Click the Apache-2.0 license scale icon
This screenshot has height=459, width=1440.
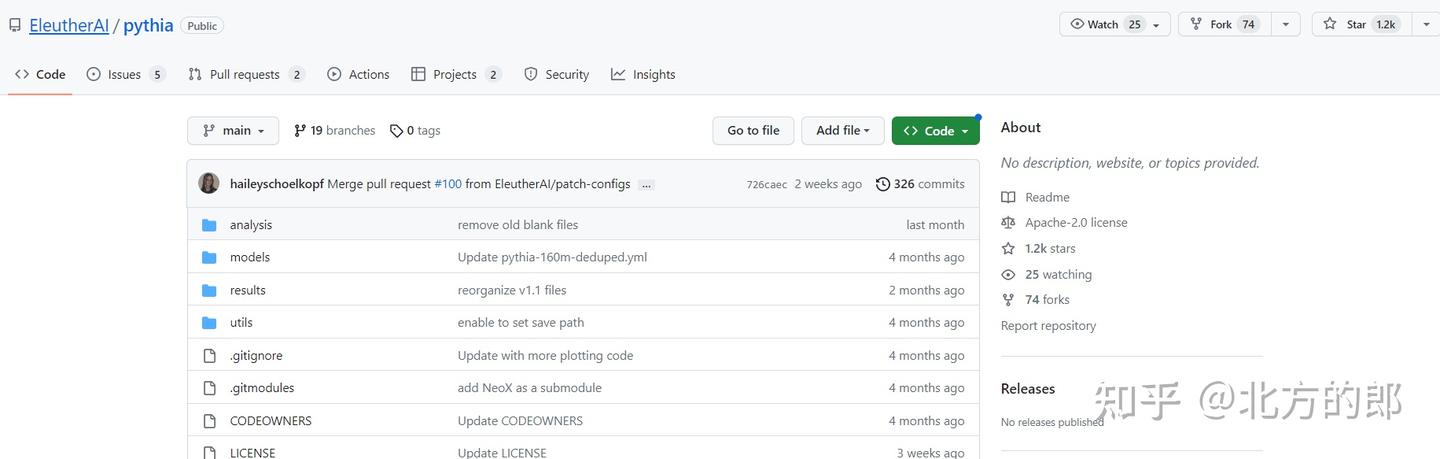tap(1008, 223)
